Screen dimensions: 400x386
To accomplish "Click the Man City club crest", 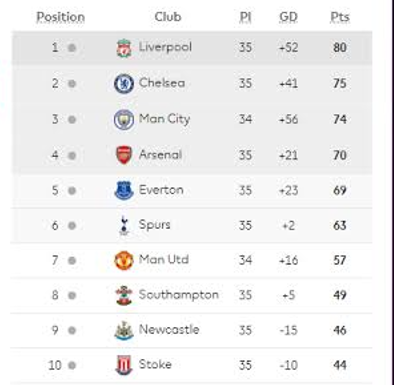I will [124, 119].
